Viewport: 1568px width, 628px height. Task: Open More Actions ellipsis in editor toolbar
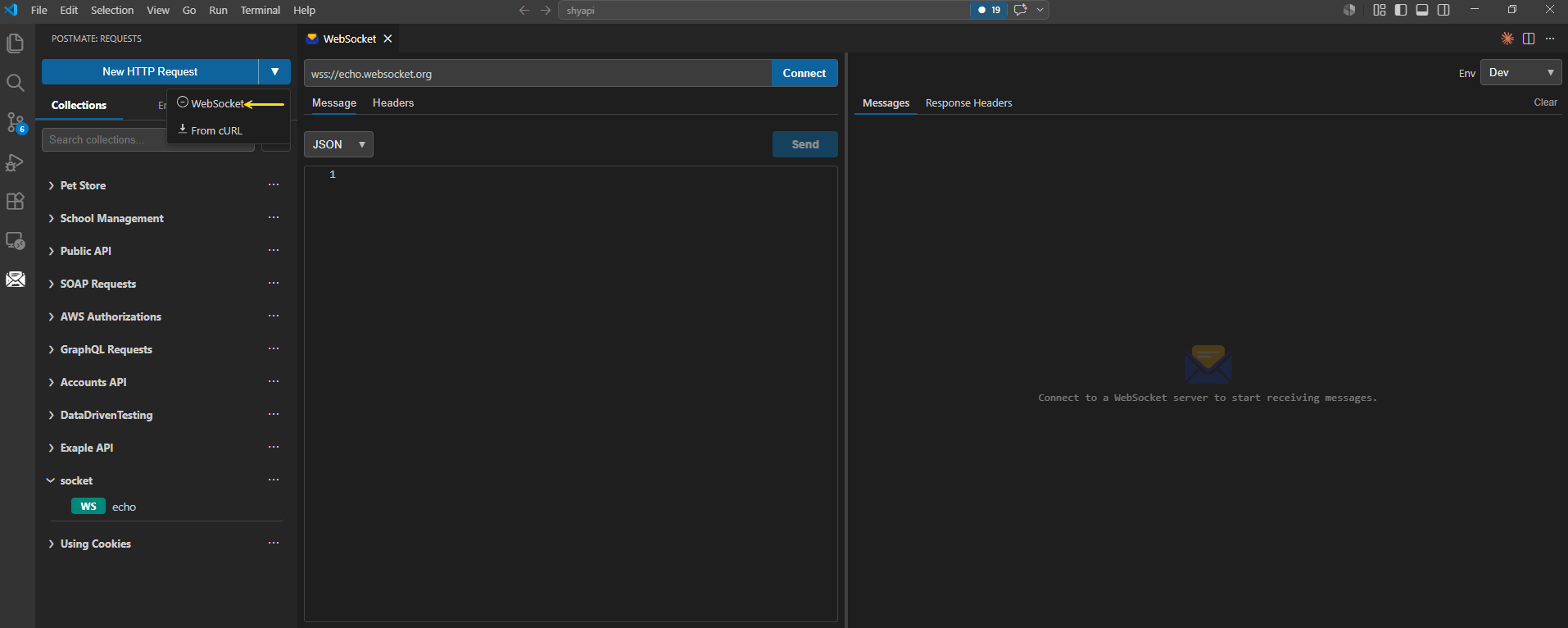pyautogui.click(x=1550, y=39)
